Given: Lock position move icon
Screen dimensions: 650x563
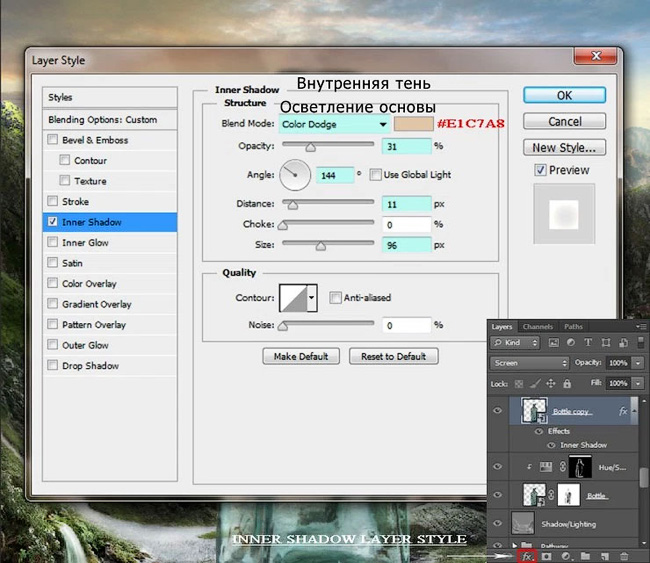Looking at the screenshot, I should click(551, 383).
